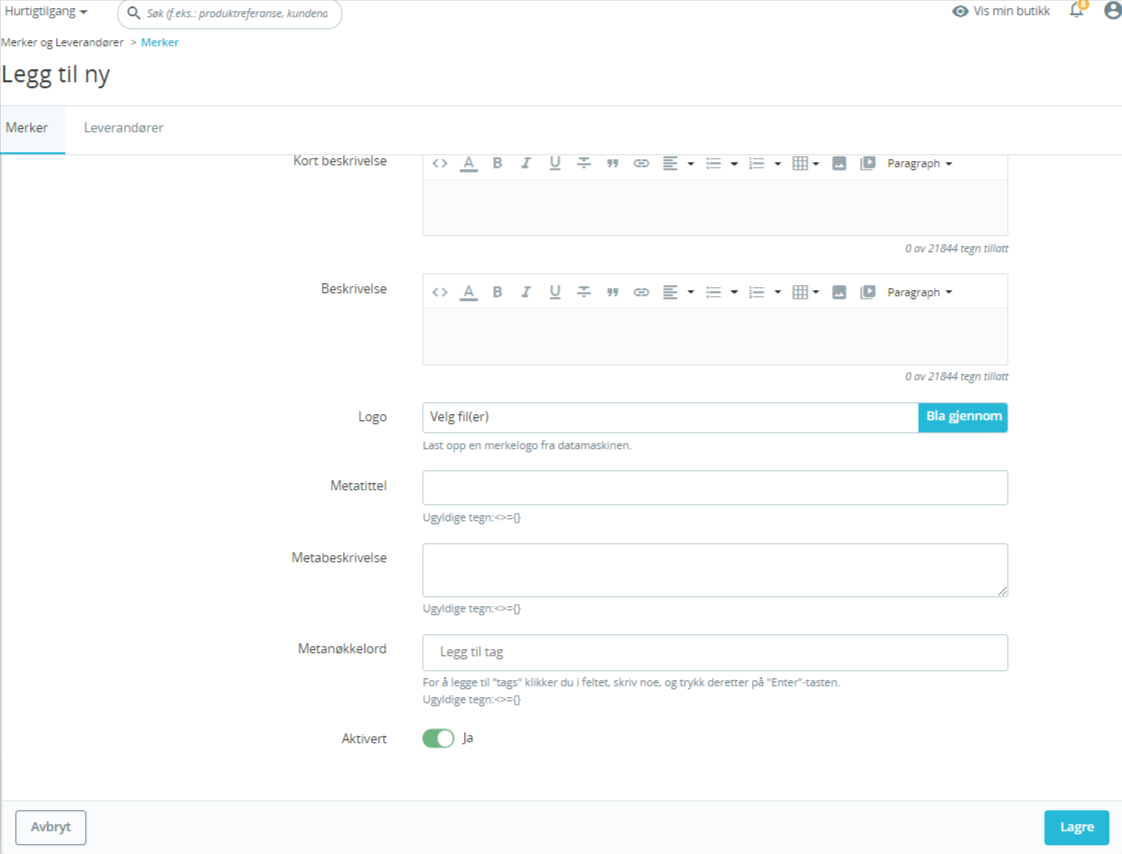
Task: Toggle italic in Beskrivelse editor
Action: click(526, 292)
